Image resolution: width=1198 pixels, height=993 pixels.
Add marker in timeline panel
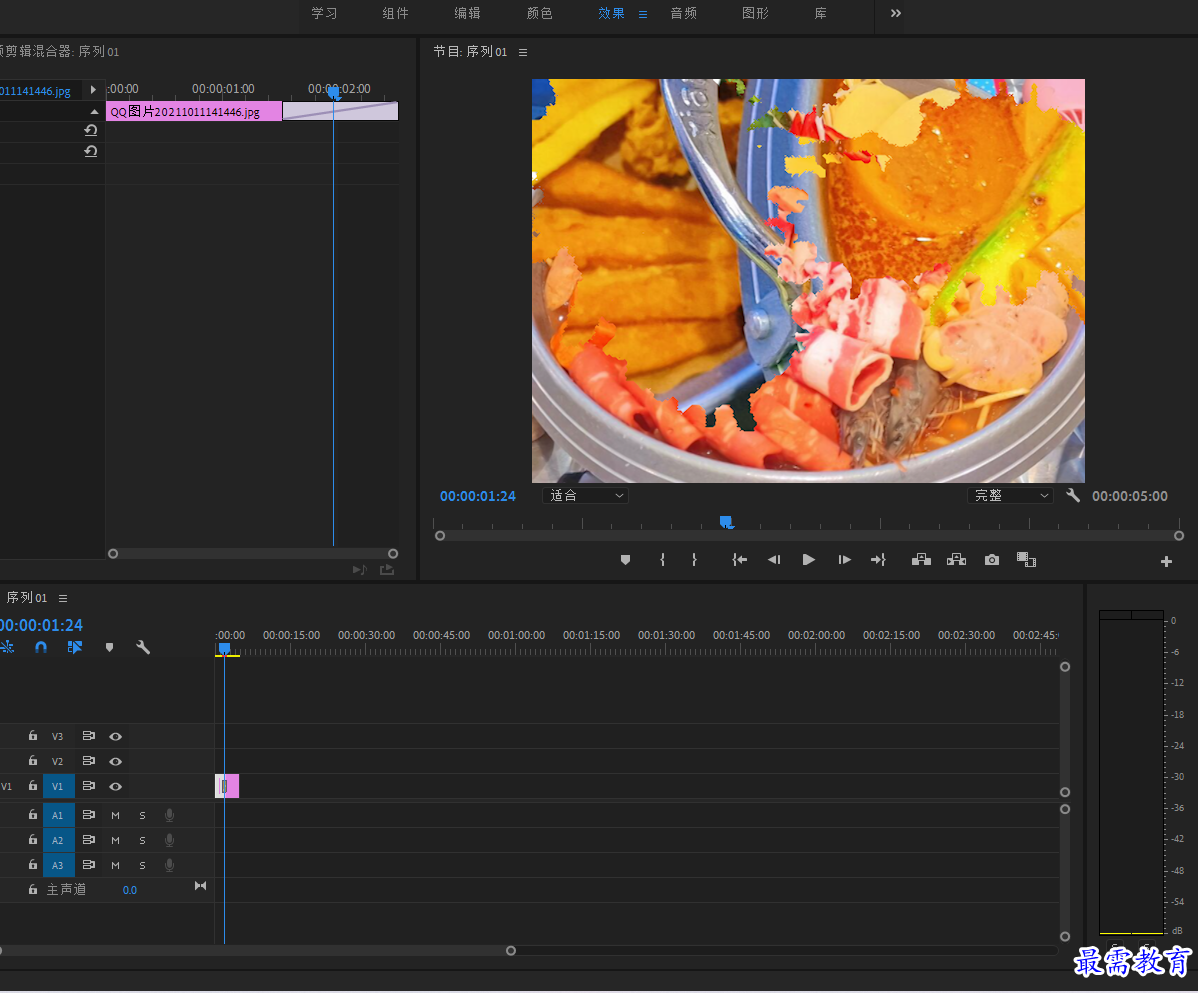click(x=109, y=647)
